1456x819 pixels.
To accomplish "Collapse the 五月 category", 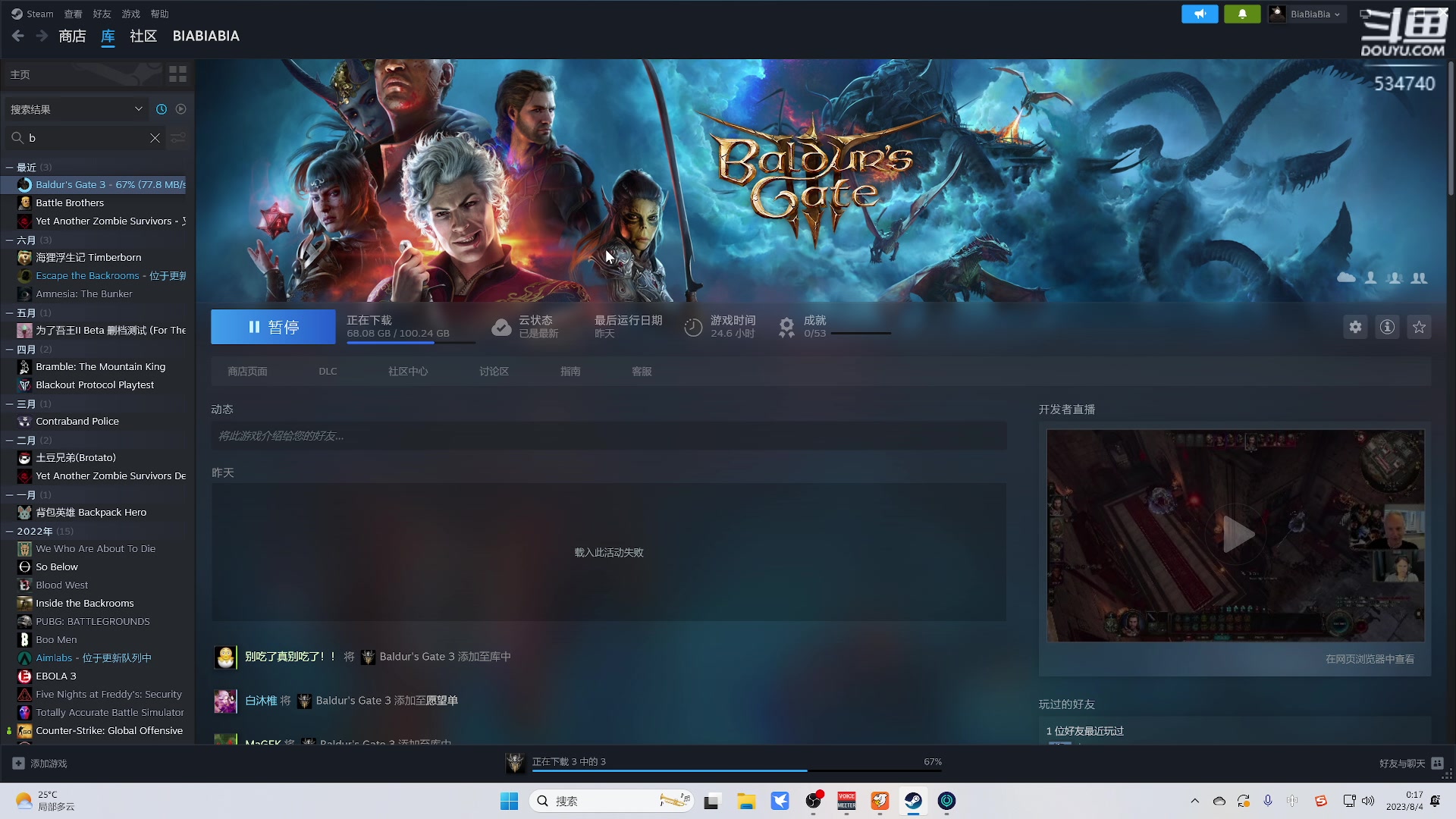I will (x=9, y=313).
